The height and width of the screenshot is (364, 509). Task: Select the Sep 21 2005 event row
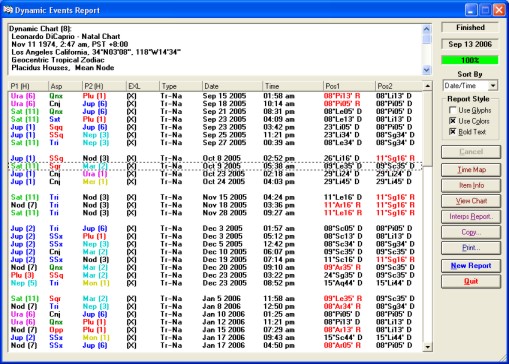[215, 112]
